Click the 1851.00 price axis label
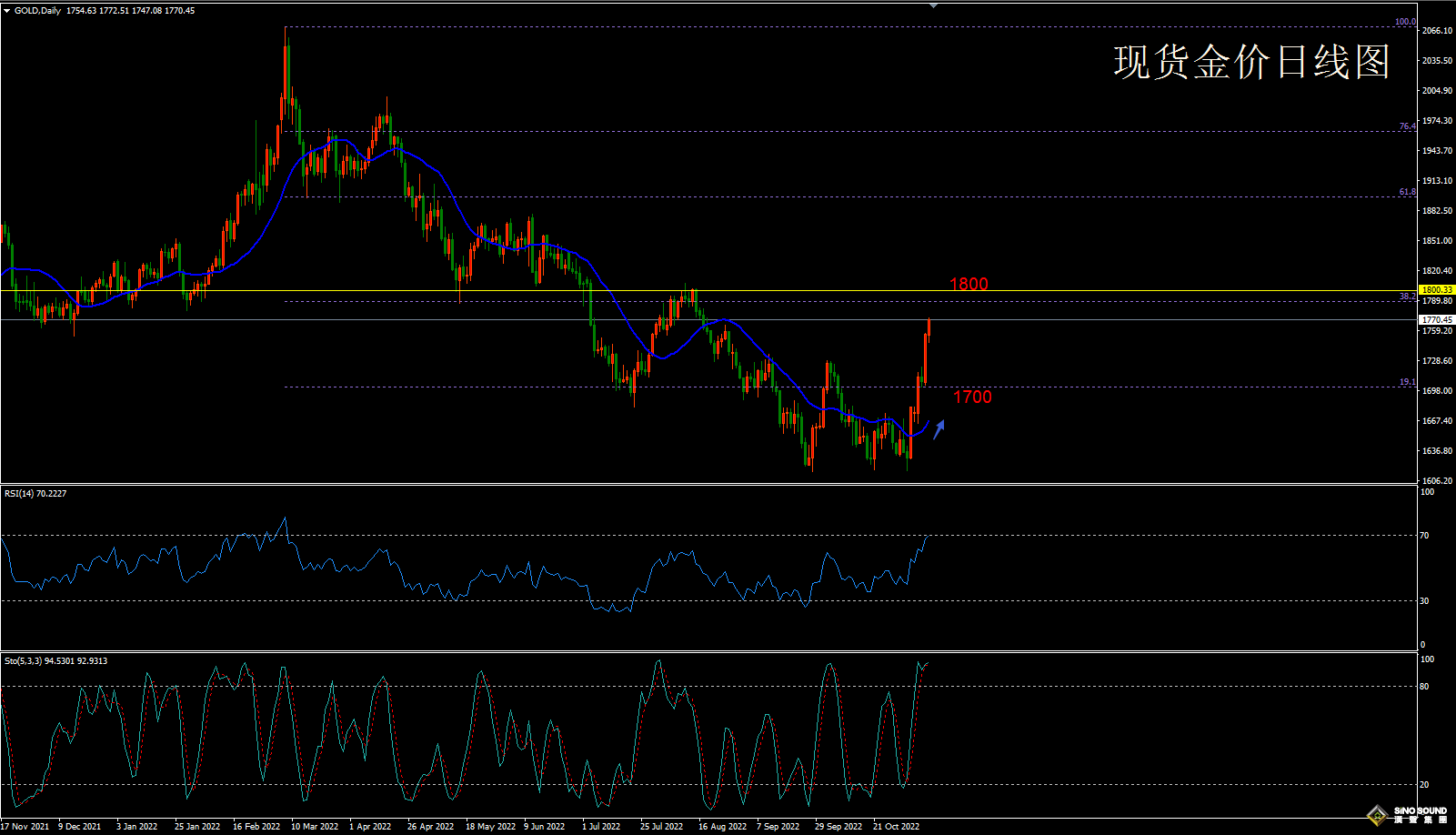The width and height of the screenshot is (1456, 835). pyautogui.click(x=1438, y=241)
